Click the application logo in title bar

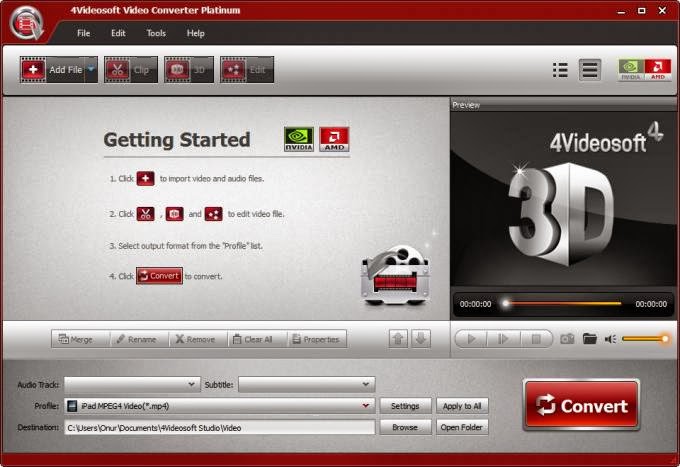point(27,23)
